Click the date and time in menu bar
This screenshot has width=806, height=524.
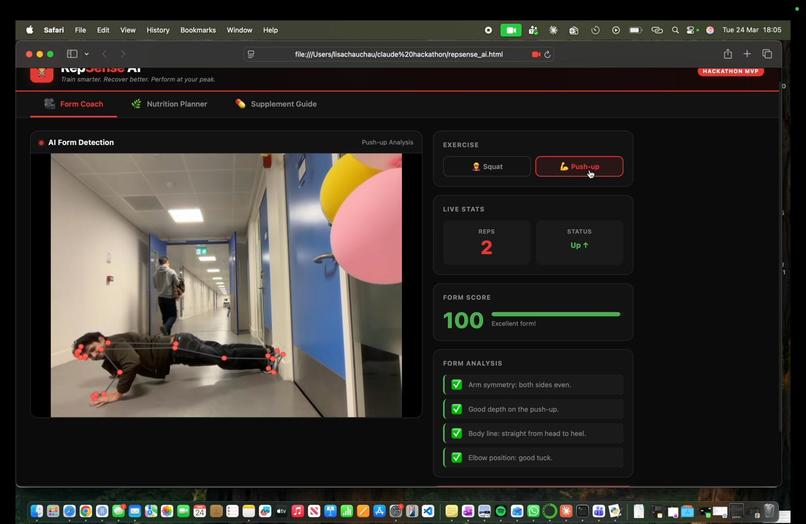752,30
